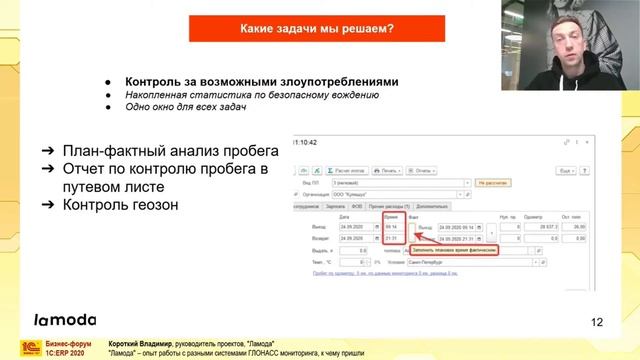This screenshot has width=640, height=360.
Task: Expand the Организация dropdown arrow
Action: (x=460, y=195)
